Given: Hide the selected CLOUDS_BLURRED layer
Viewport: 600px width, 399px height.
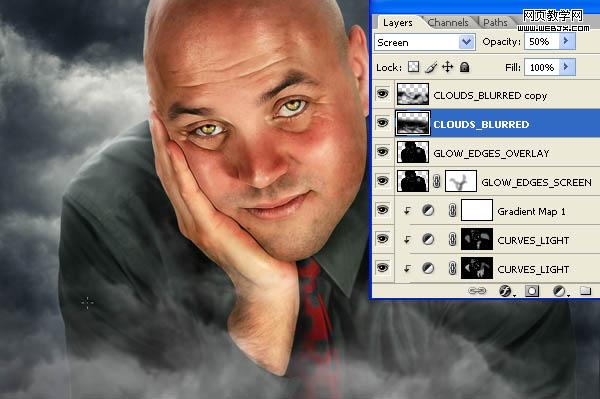Looking at the screenshot, I should (382, 123).
